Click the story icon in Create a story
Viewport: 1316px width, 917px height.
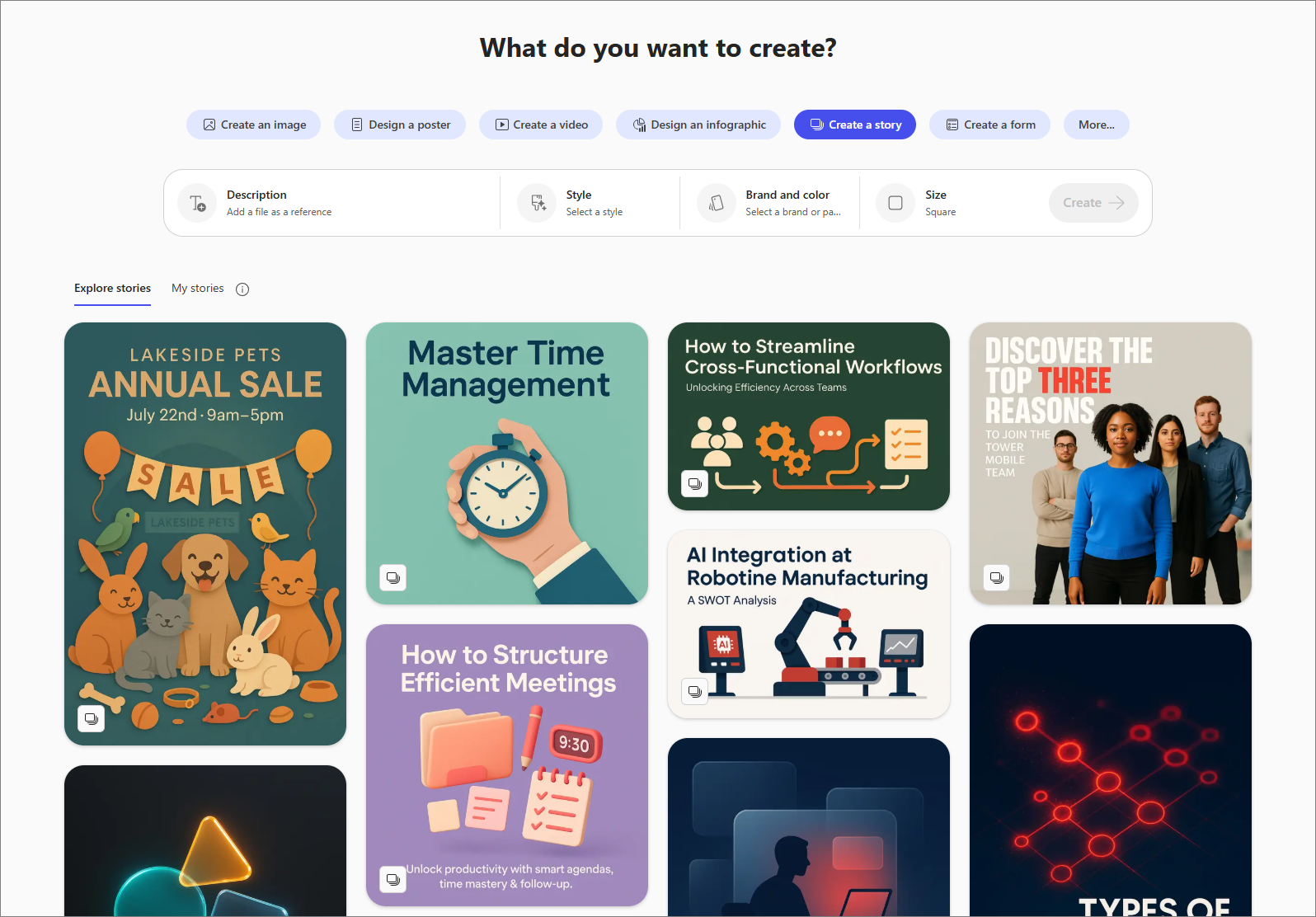click(x=817, y=125)
